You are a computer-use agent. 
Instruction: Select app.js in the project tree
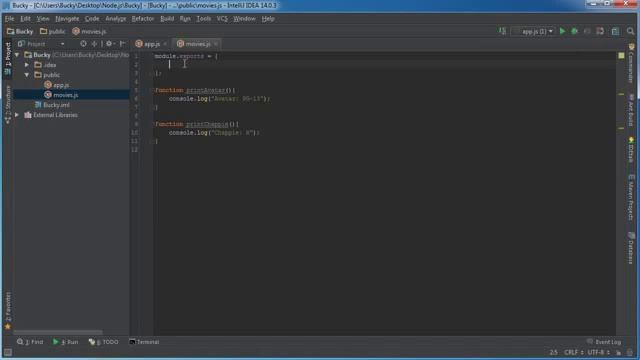[61, 85]
